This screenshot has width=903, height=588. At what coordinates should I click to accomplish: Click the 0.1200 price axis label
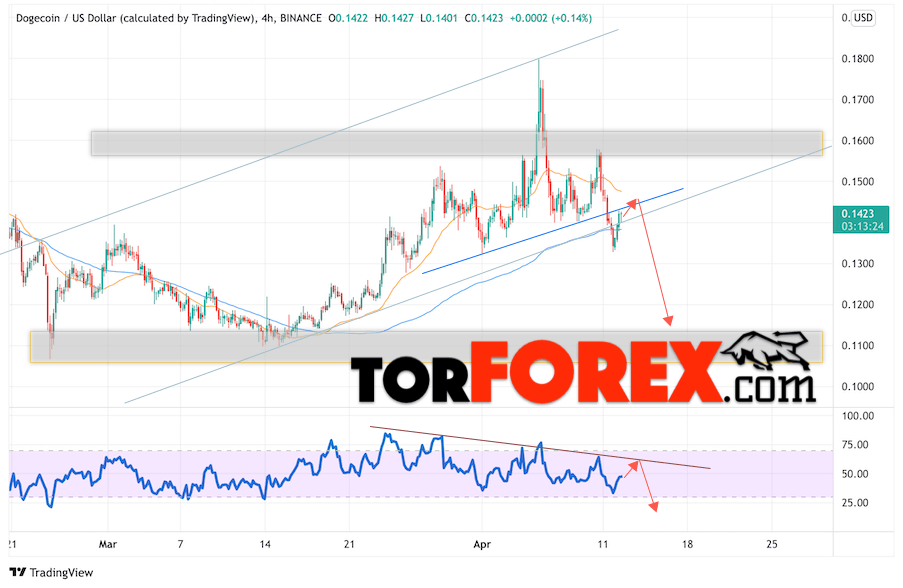coord(858,305)
